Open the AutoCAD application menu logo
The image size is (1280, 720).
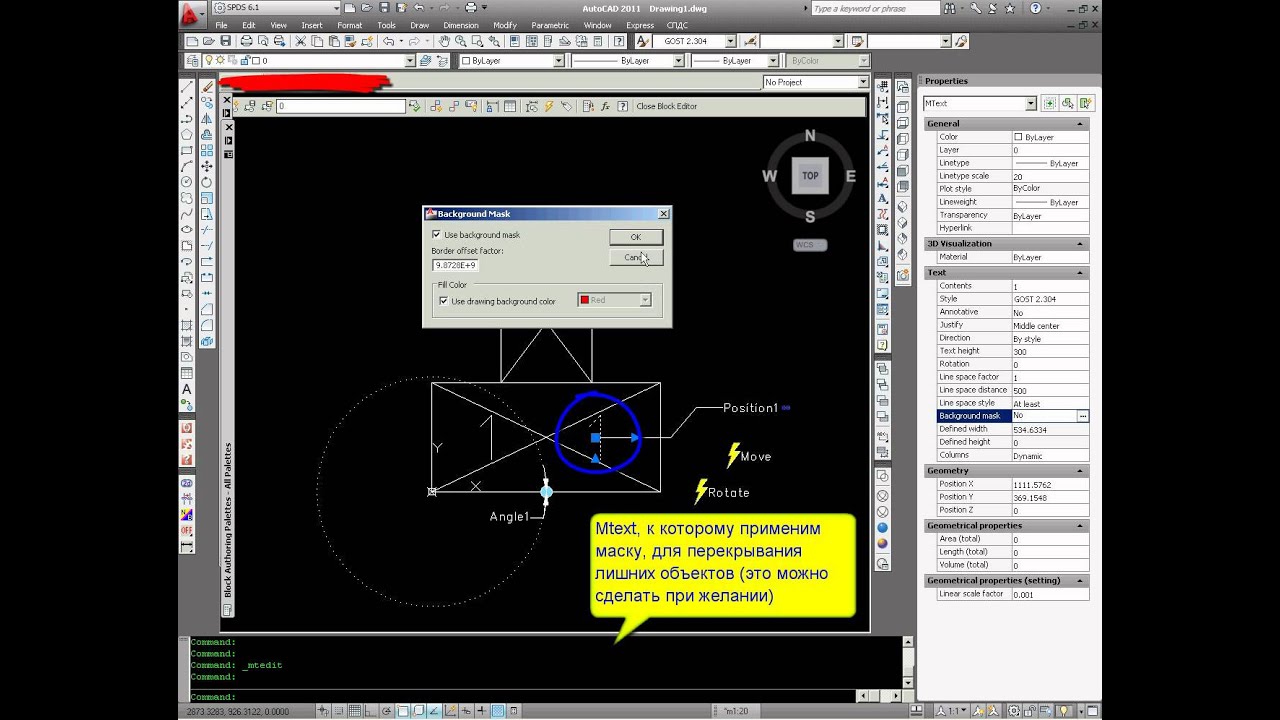coord(190,12)
